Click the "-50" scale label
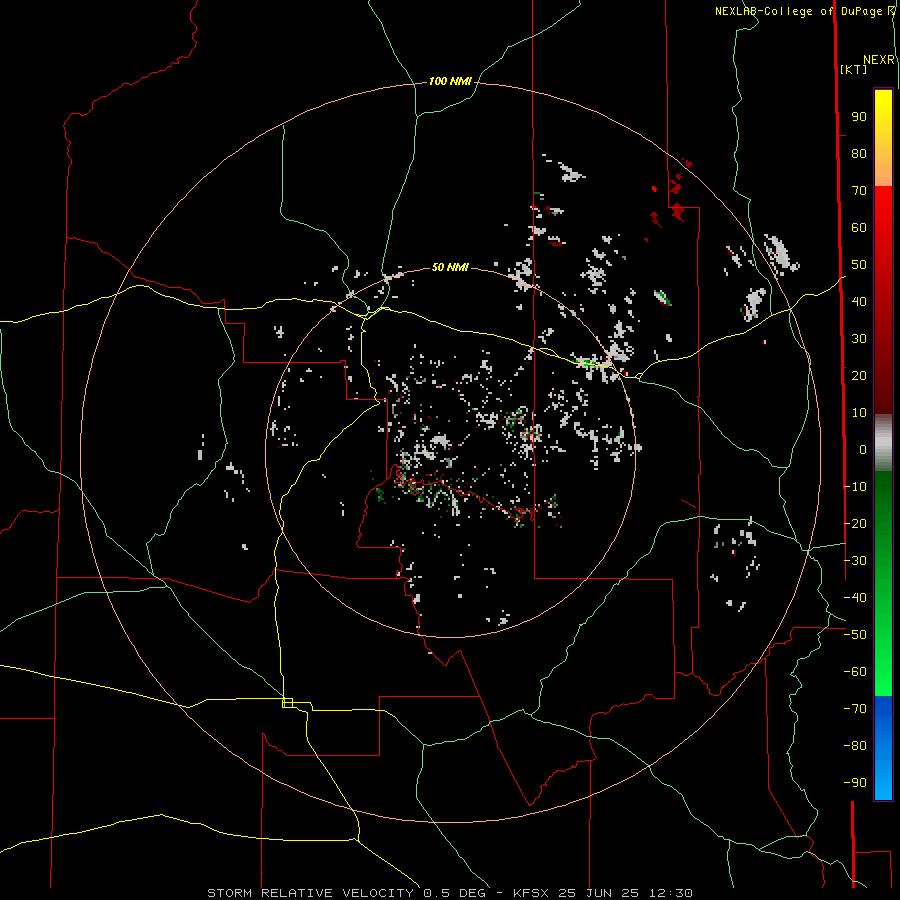 point(855,634)
